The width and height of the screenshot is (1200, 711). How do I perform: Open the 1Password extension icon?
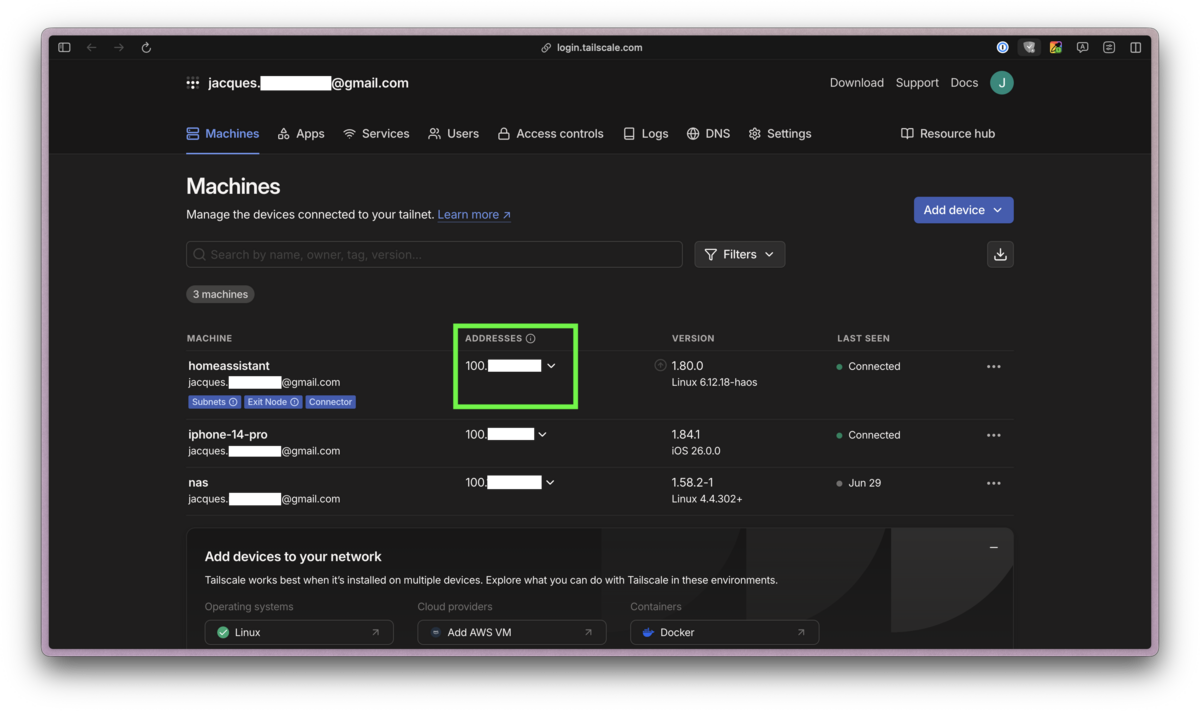(1002, 47)
